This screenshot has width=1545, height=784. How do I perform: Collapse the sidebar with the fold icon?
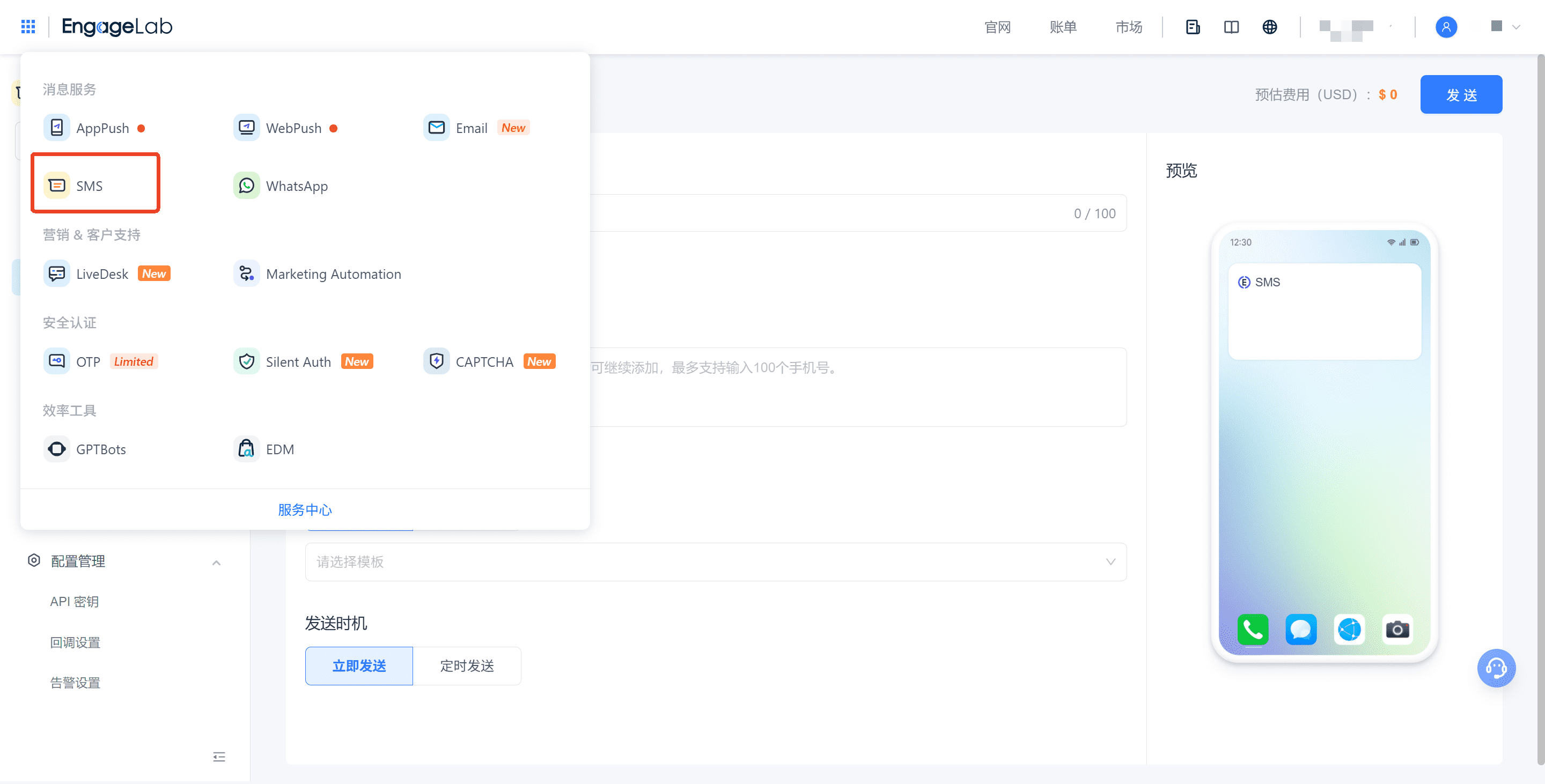coord(219,757)
